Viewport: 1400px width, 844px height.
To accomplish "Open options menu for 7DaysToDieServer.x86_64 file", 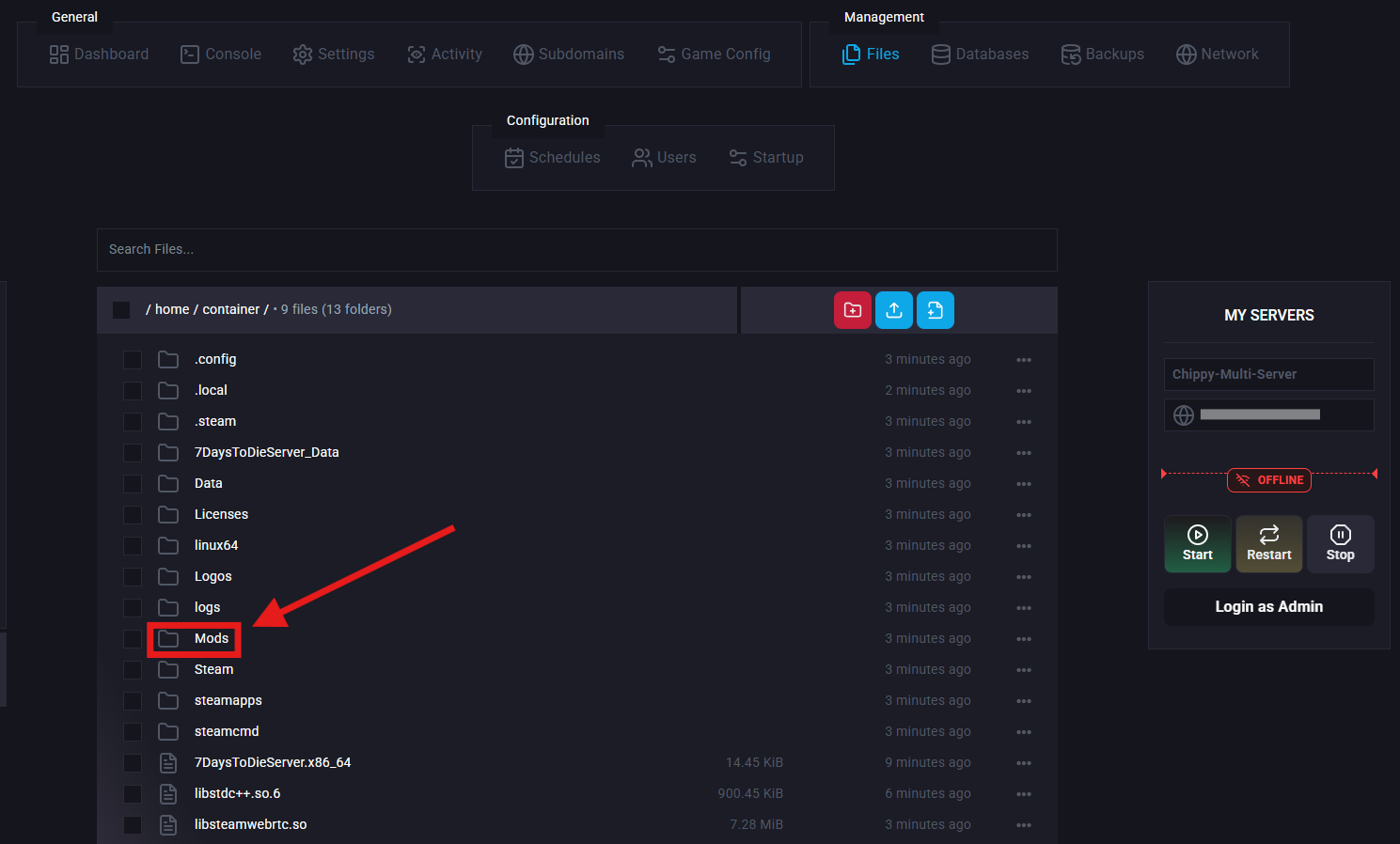I will [1024, 763].
